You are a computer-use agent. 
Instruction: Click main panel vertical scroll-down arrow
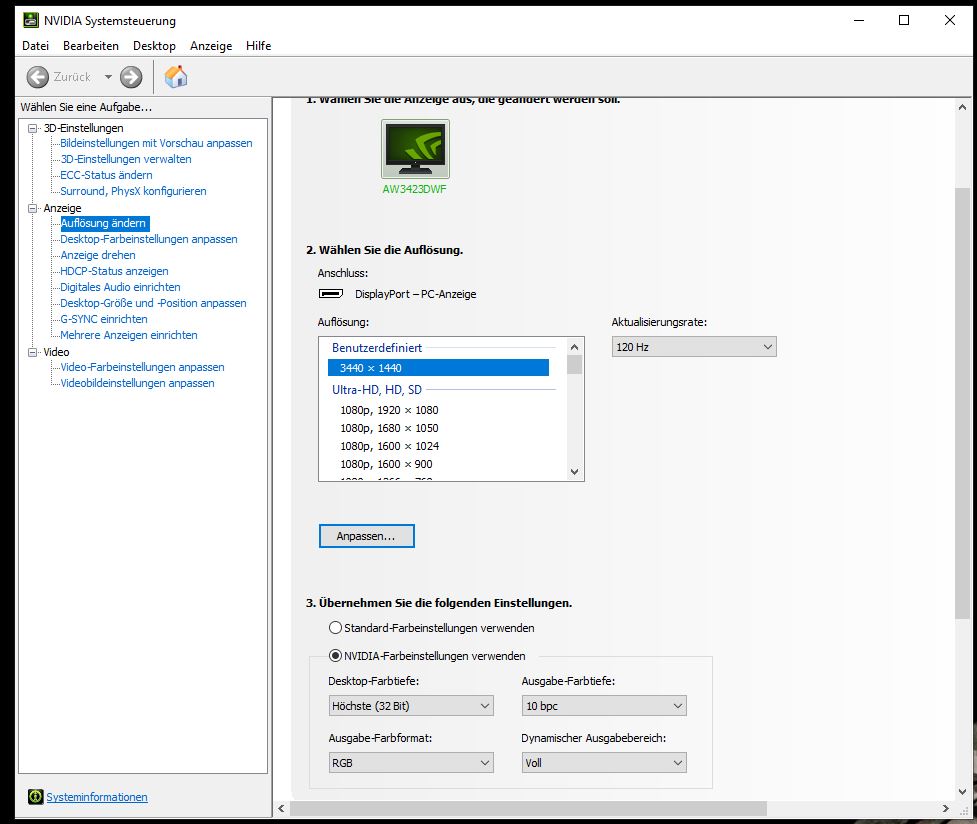(963, 792)
